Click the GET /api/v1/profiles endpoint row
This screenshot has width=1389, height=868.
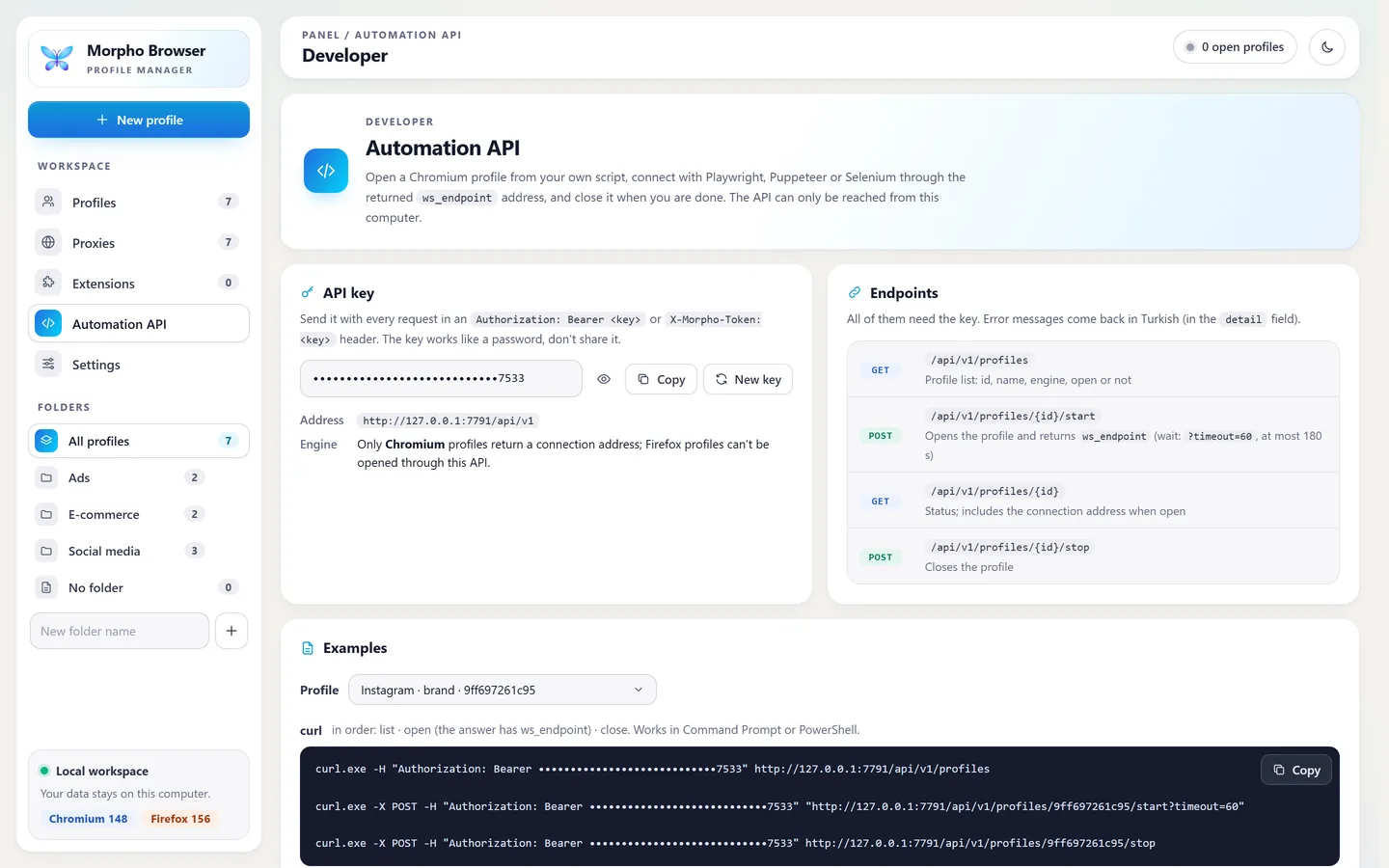[x=1093, y=369]
